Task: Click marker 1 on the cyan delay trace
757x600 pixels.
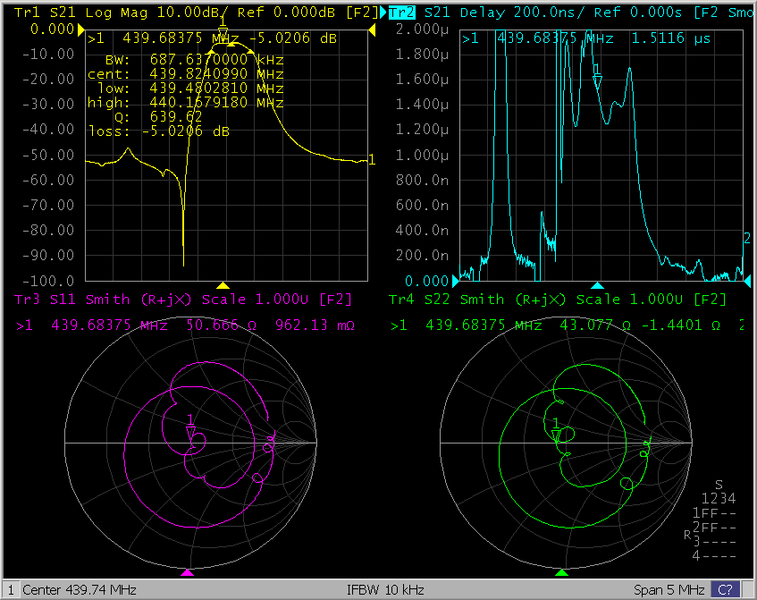Action: pyautogui.click(x=597, y=82)
